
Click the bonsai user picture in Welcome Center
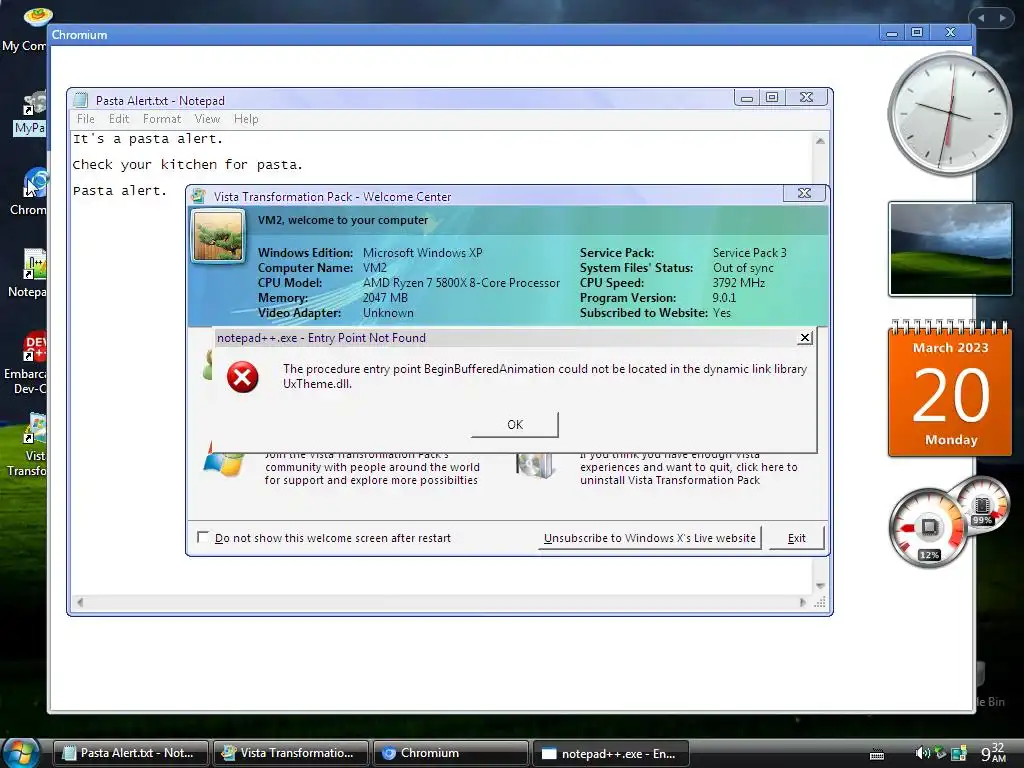(x=218, y=236)
